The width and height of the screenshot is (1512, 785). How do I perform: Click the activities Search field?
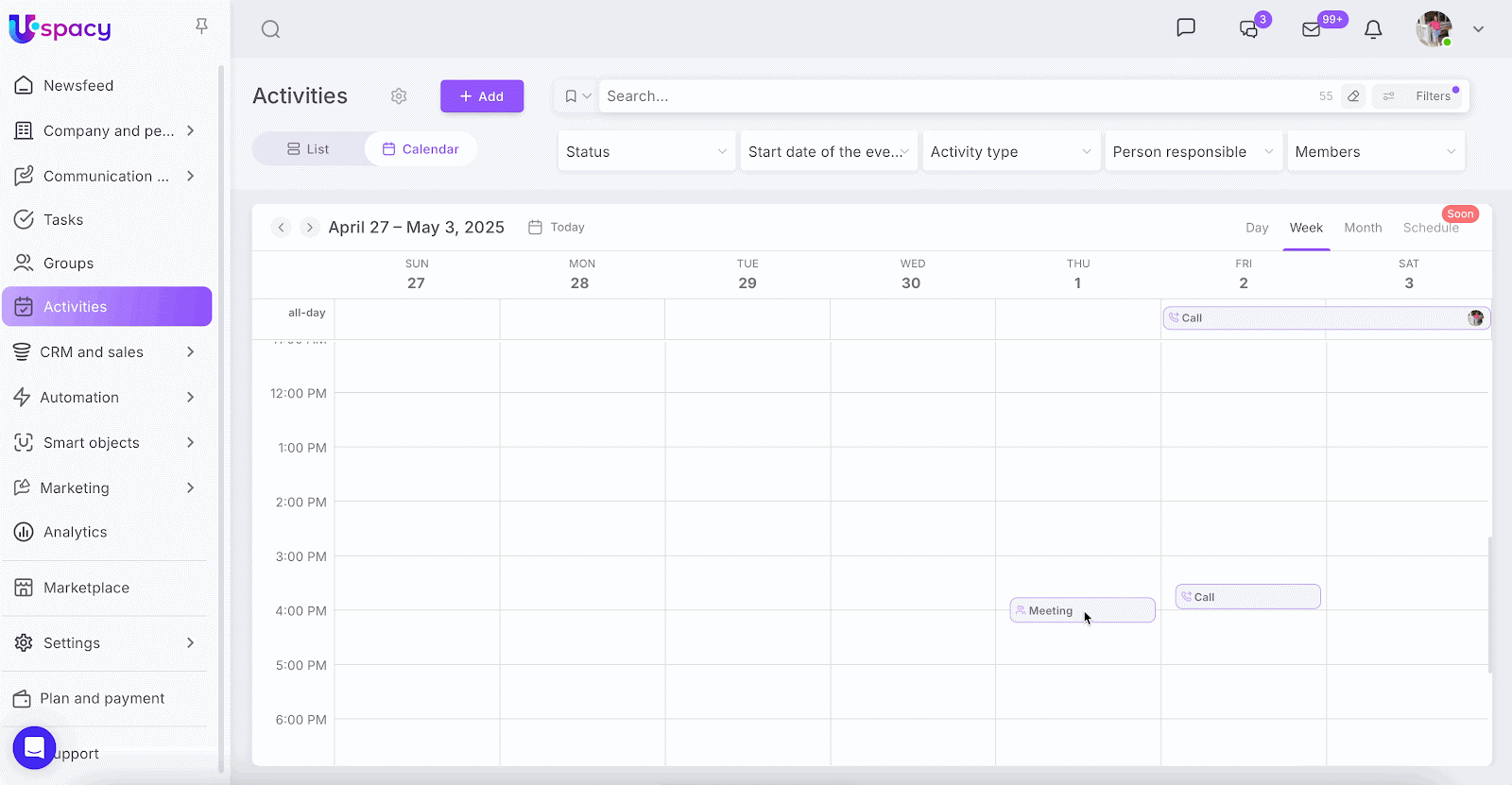pos(954,96)
